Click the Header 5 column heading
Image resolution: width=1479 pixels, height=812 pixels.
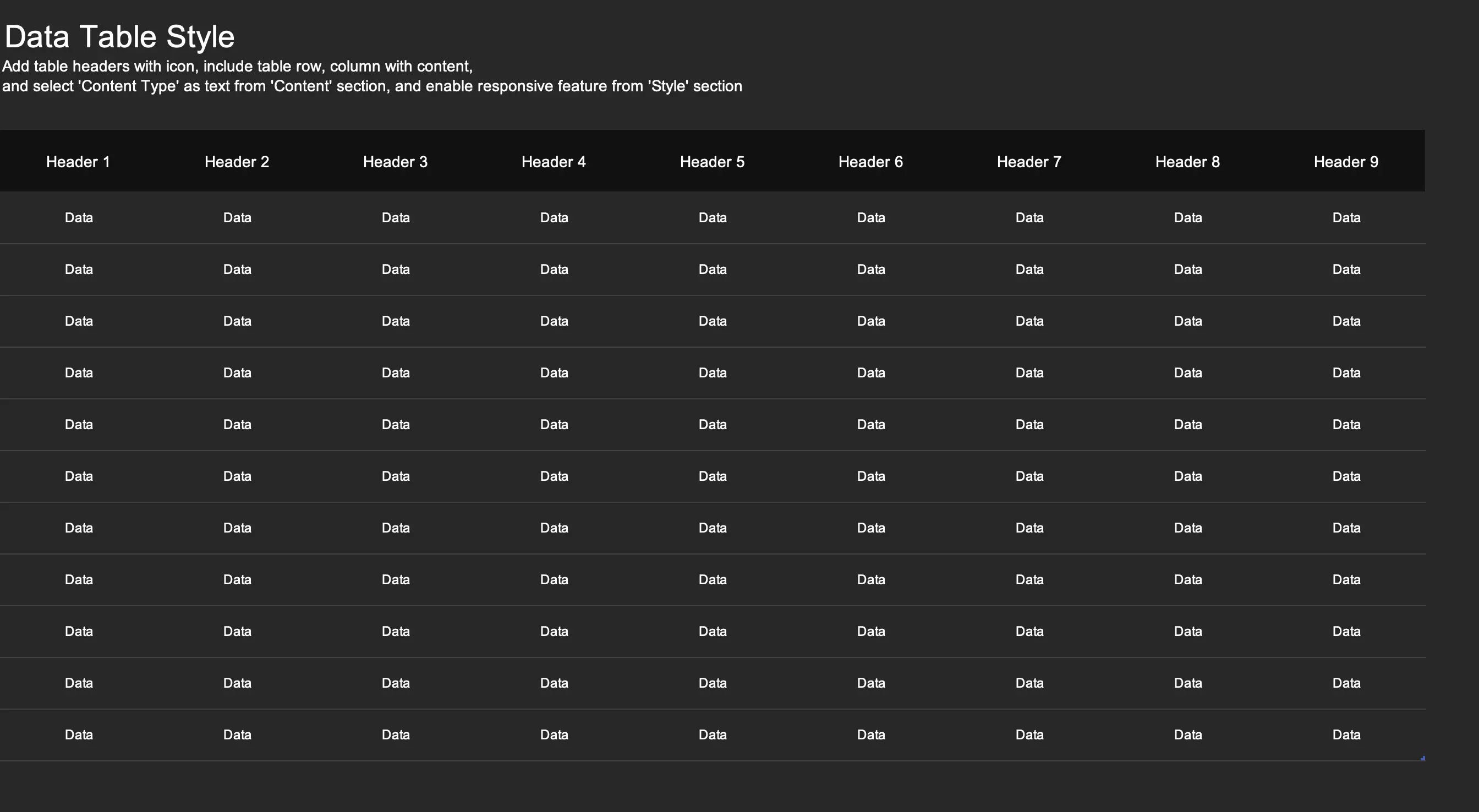pos(712,162)
